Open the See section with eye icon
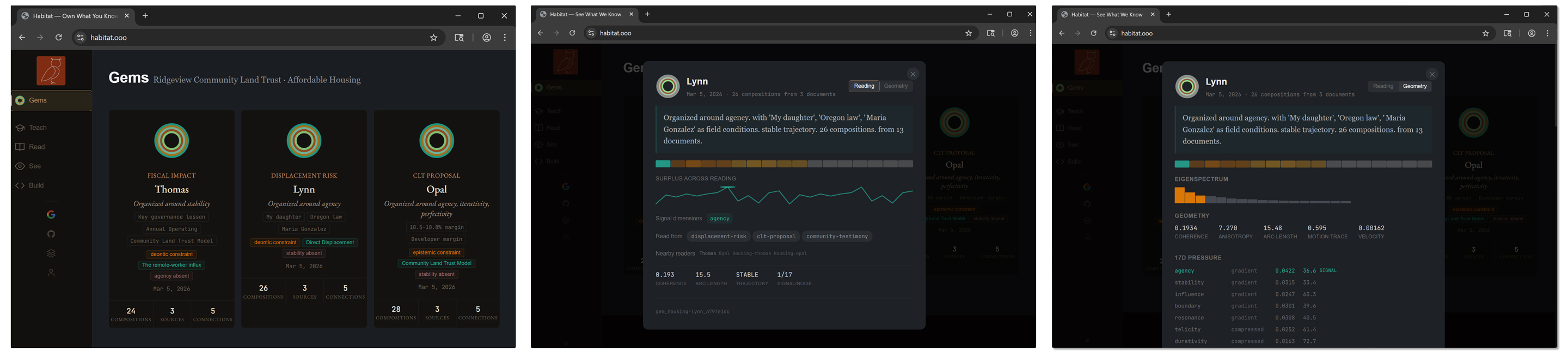The height and width of the screenshot is (356, 1568). click(35, 166)
